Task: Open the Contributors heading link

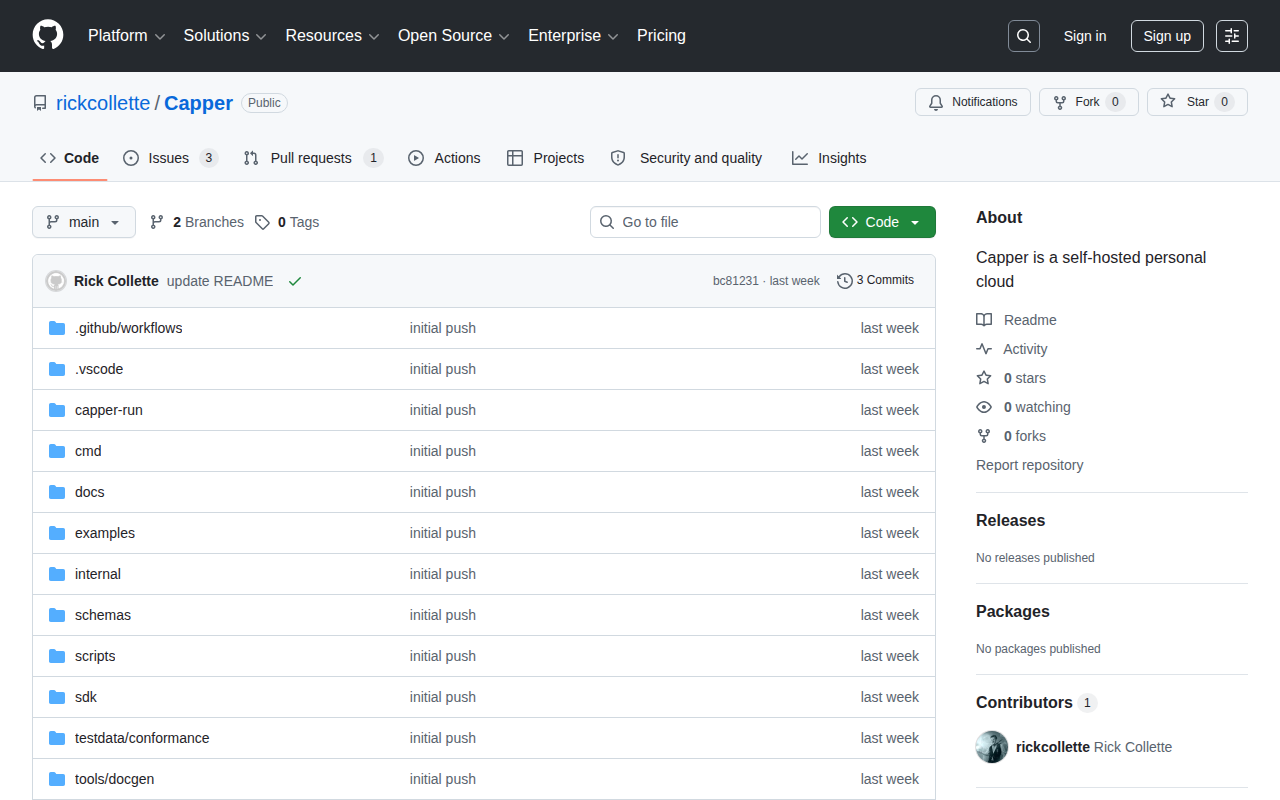Action: click(x=1036, y=702)
